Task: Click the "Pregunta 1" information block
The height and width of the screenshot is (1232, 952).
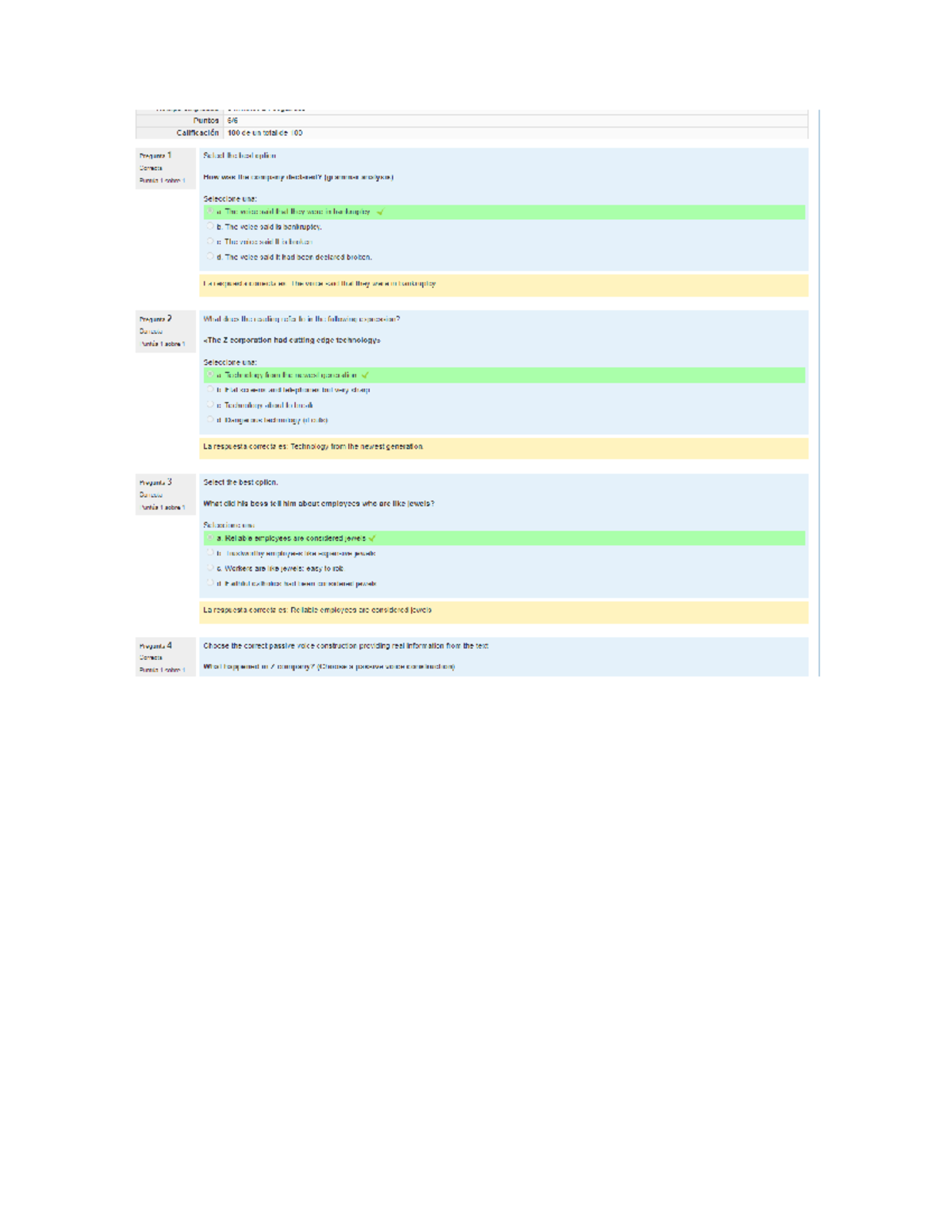Action: coord(162,167)
